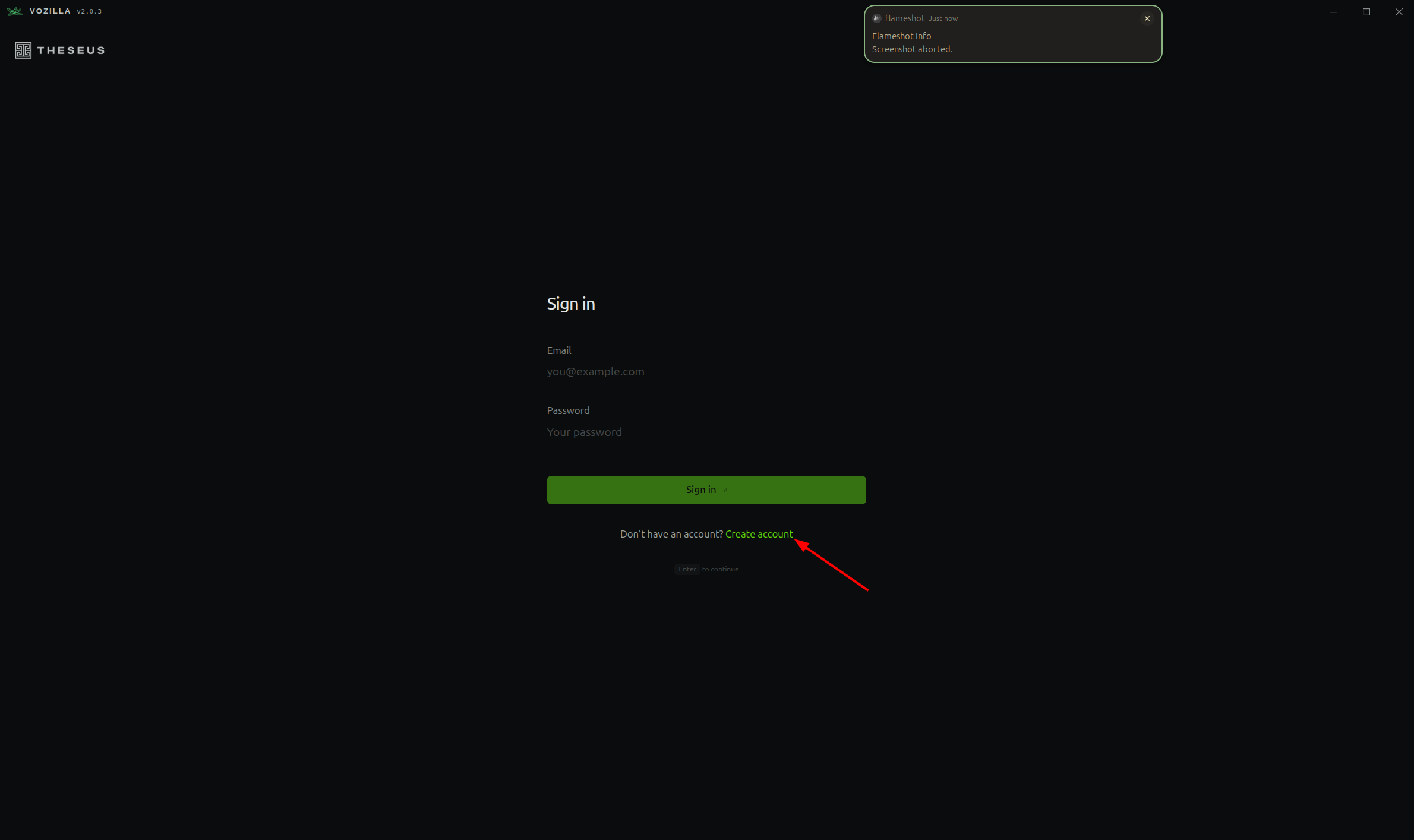
Task: Click the Vozilla bird logo icon
Action: [x=15, y=11]
